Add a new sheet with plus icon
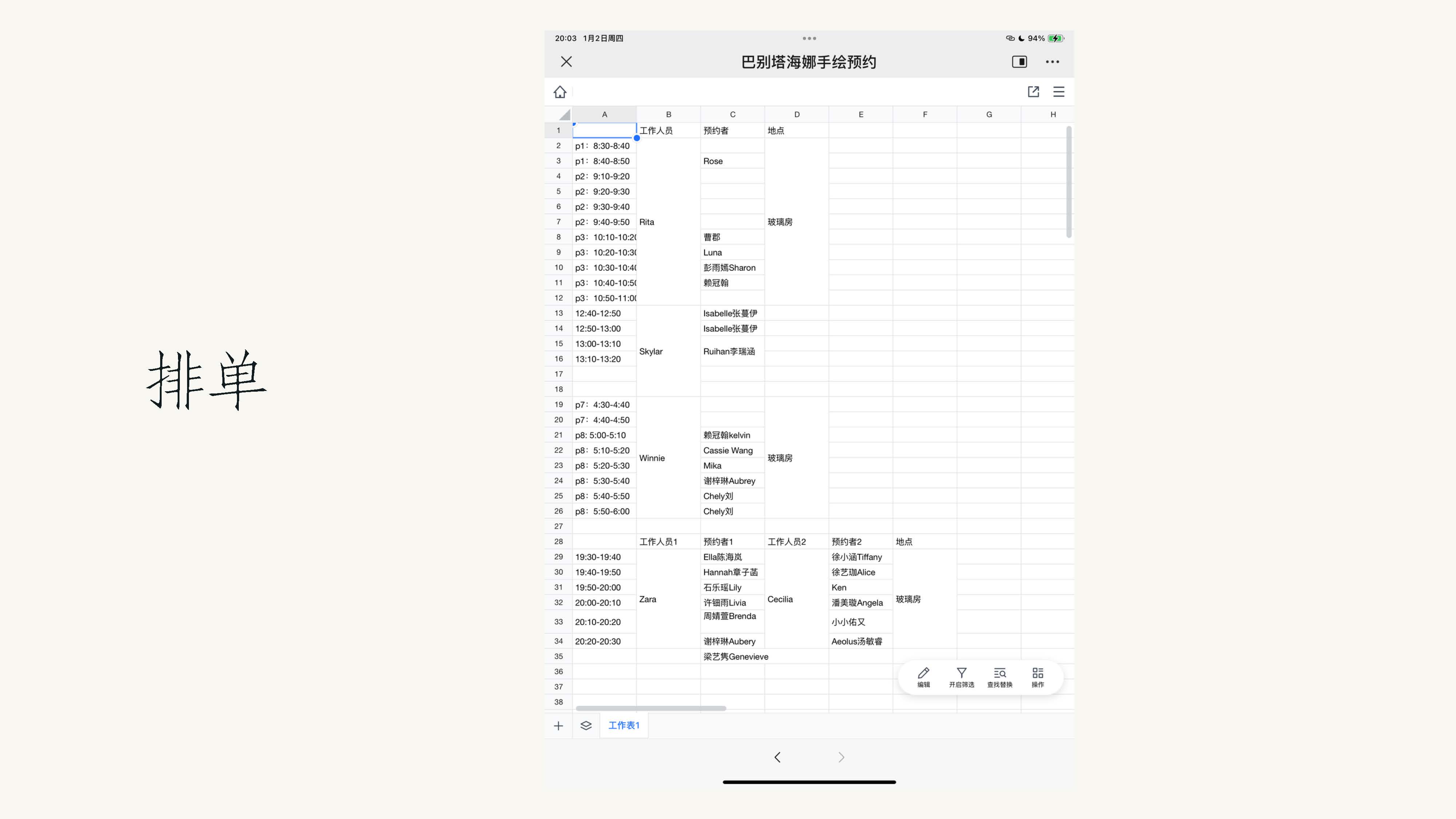This screenshot has width=1456, height=819. coord(558,726)
